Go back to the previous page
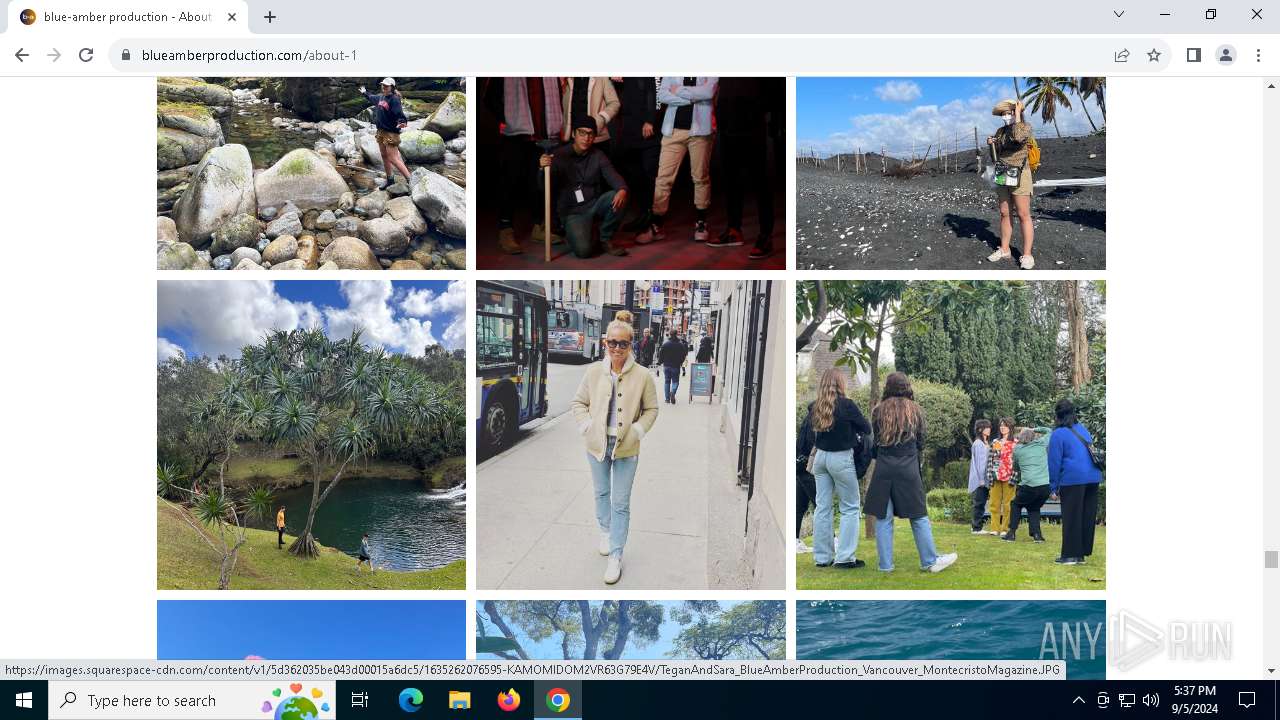The height and width of the screenshot is (720, 1280). point(22,55)
